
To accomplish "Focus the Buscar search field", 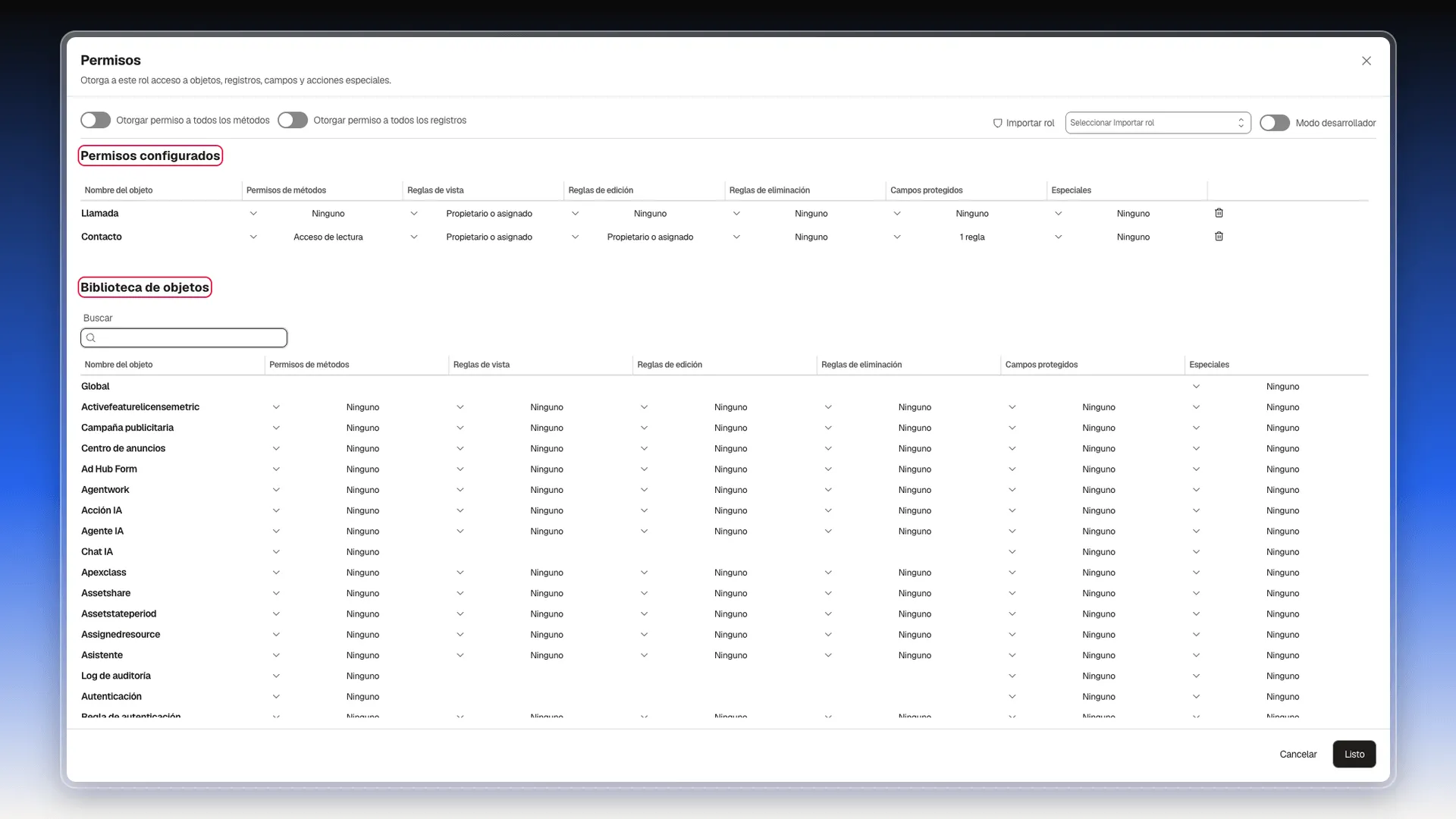I will coord(184,338).
